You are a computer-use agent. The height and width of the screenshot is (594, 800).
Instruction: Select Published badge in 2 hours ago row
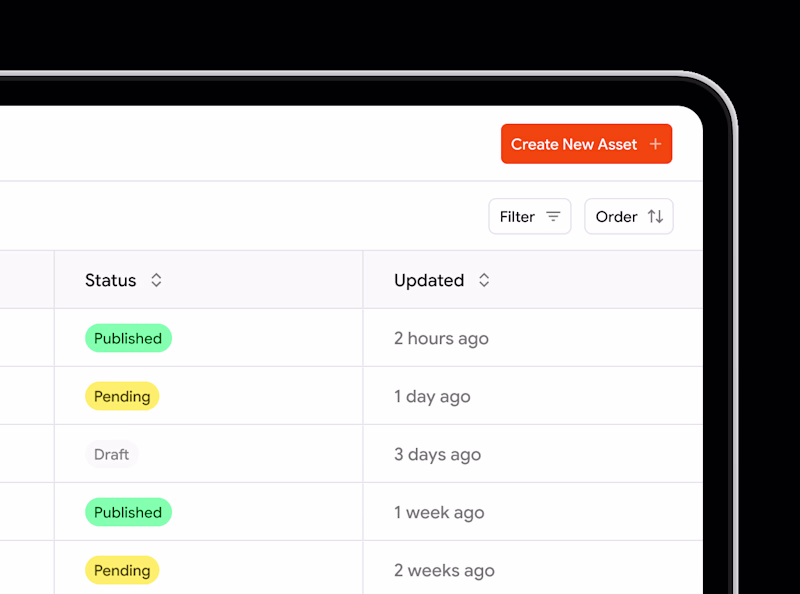(128, 338)
